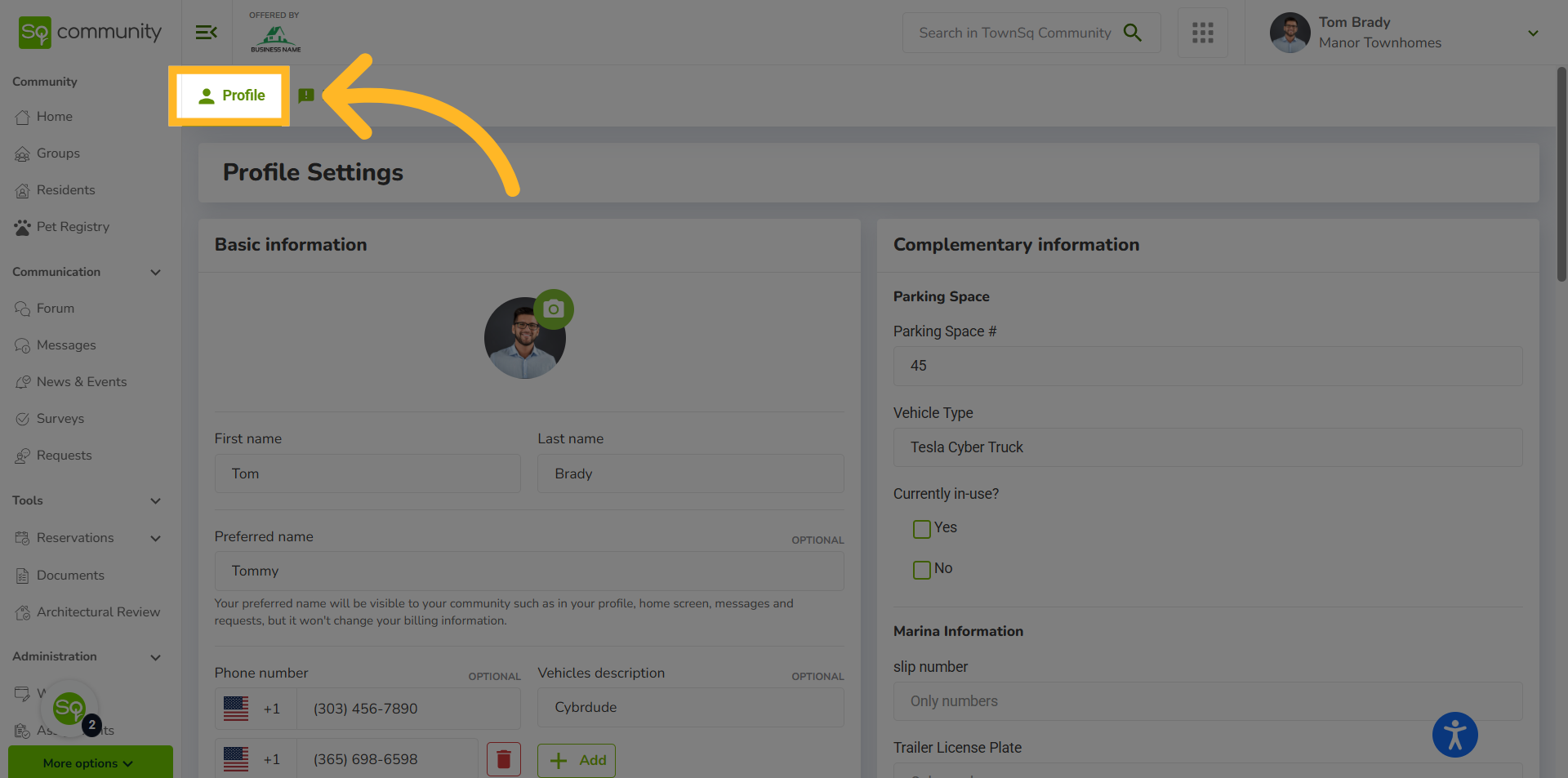
Task: Click the Residents sidebar icon
Action: tap(22, 190)
